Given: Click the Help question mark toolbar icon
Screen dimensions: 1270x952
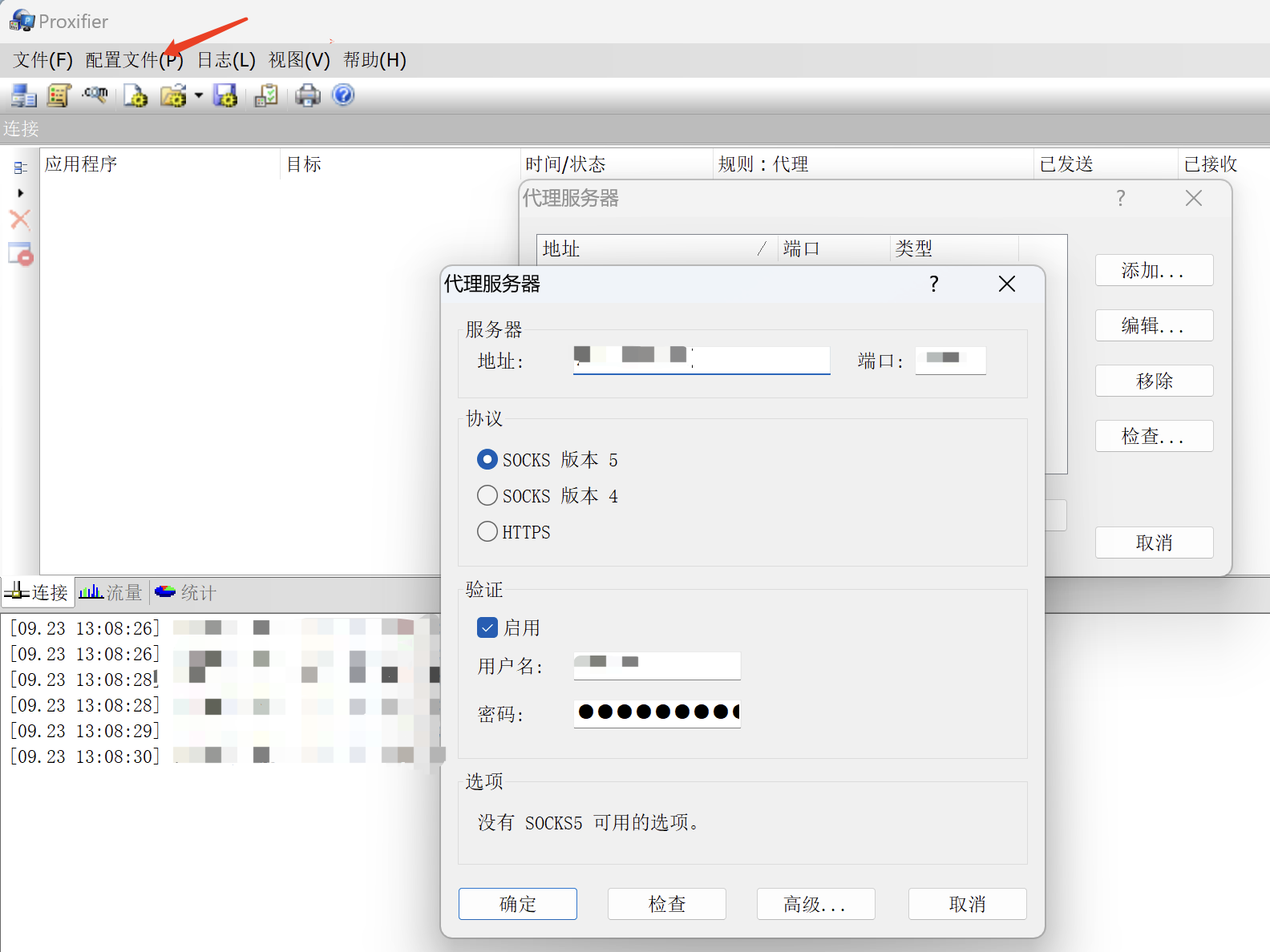Looking at the screenshot, I should 343,95.
